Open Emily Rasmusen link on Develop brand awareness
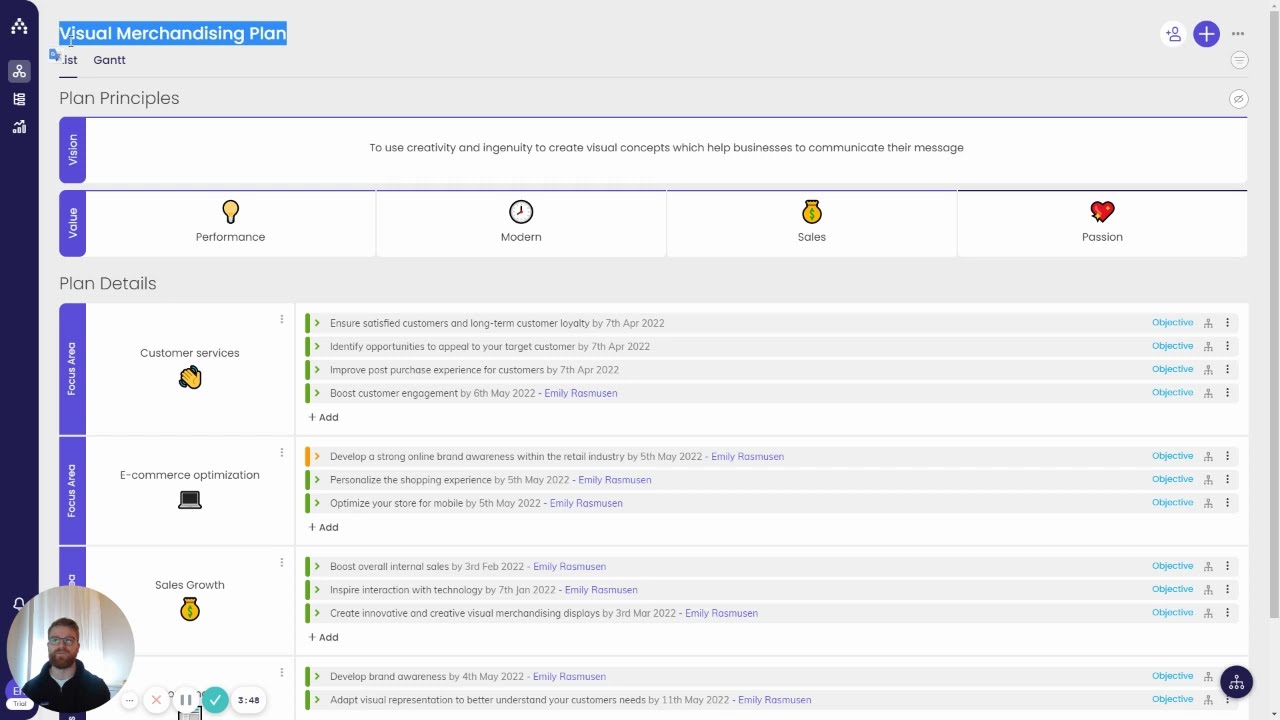1280x720 pixels. click(x=568, y=677)
